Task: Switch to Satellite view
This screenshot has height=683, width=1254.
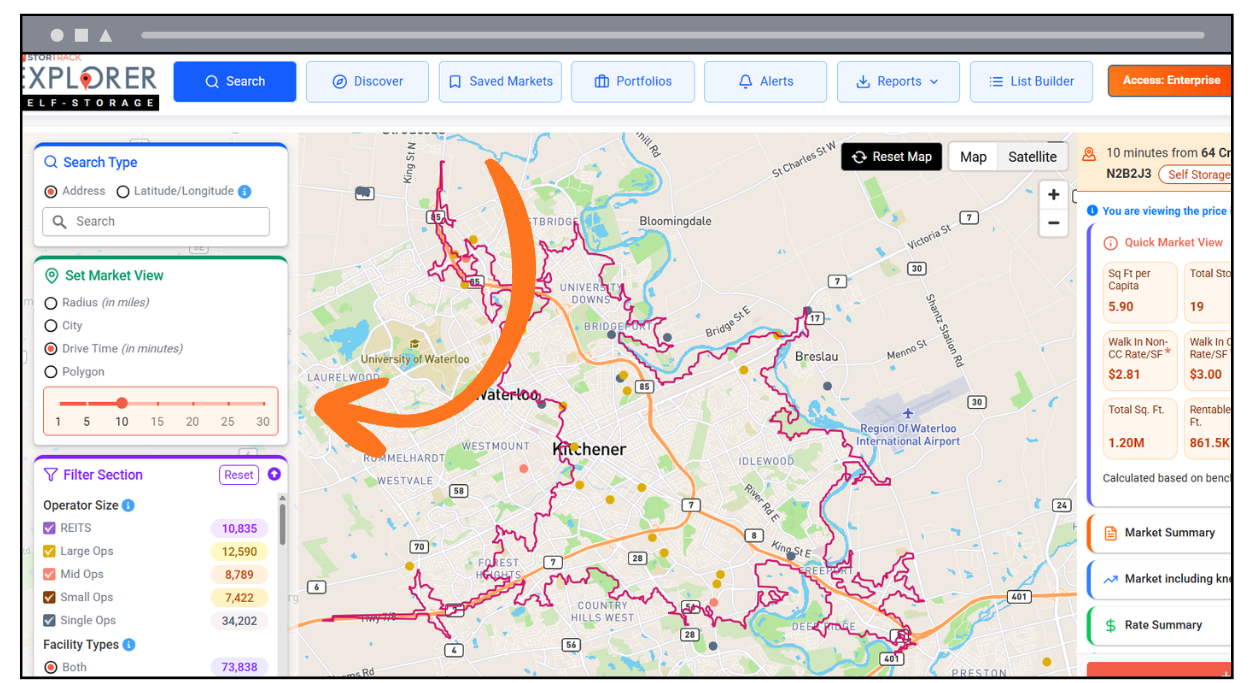Action: (1032, 157)
